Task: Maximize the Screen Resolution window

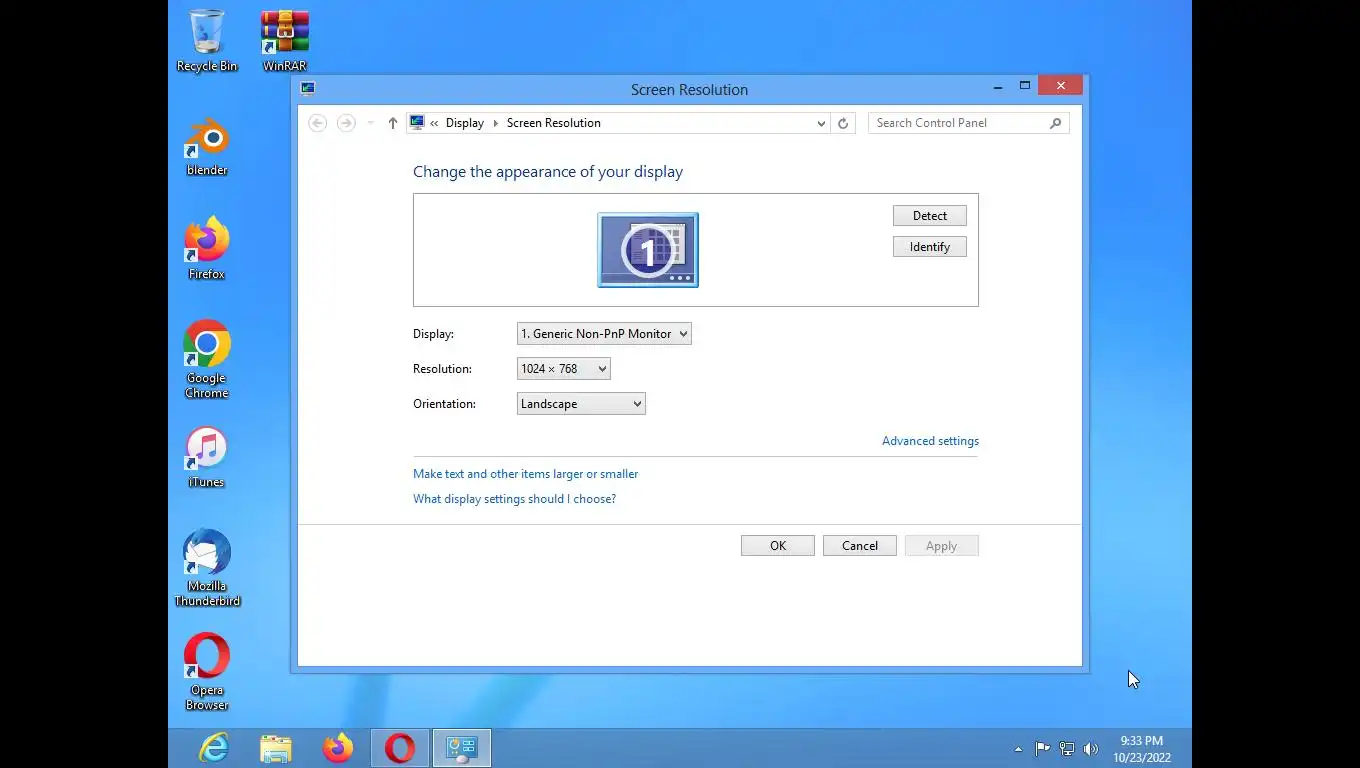Action: pos(1025,87)
